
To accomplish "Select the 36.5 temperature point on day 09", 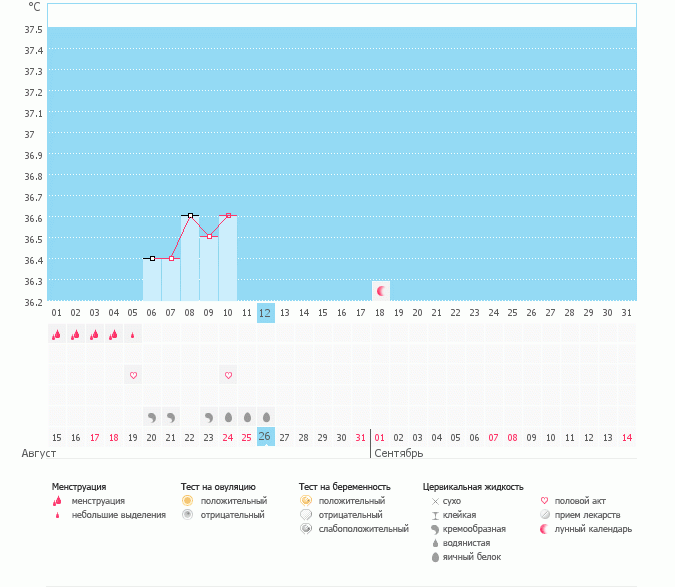I will pyautogui.click(x=209, y=237).
